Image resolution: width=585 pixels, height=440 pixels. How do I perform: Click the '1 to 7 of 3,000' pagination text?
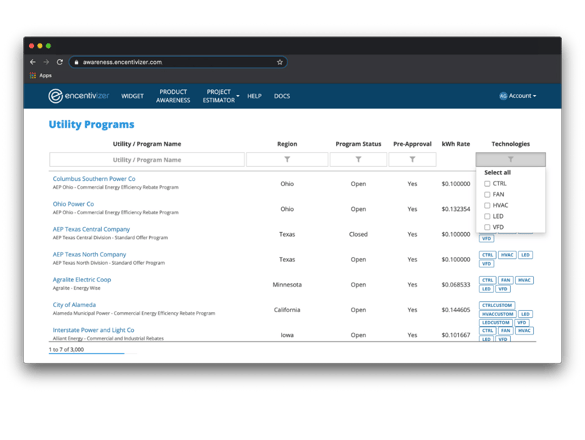[x=66, y=350]
